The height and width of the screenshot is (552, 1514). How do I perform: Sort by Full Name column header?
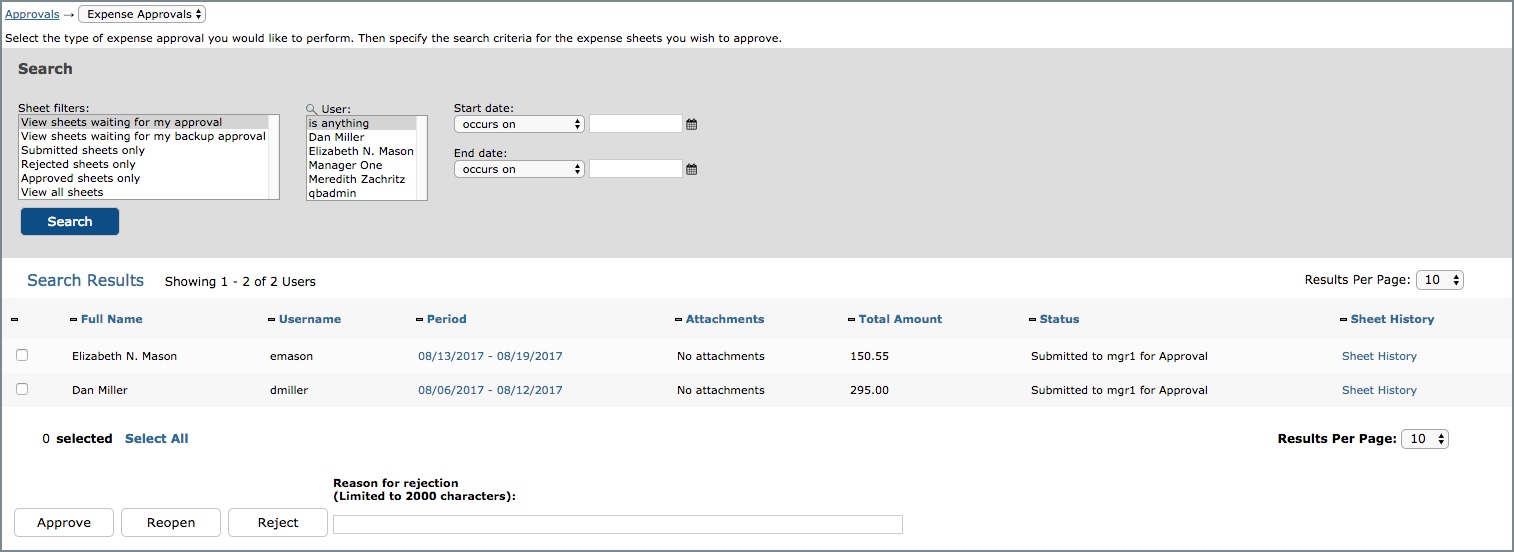point(111,319)
